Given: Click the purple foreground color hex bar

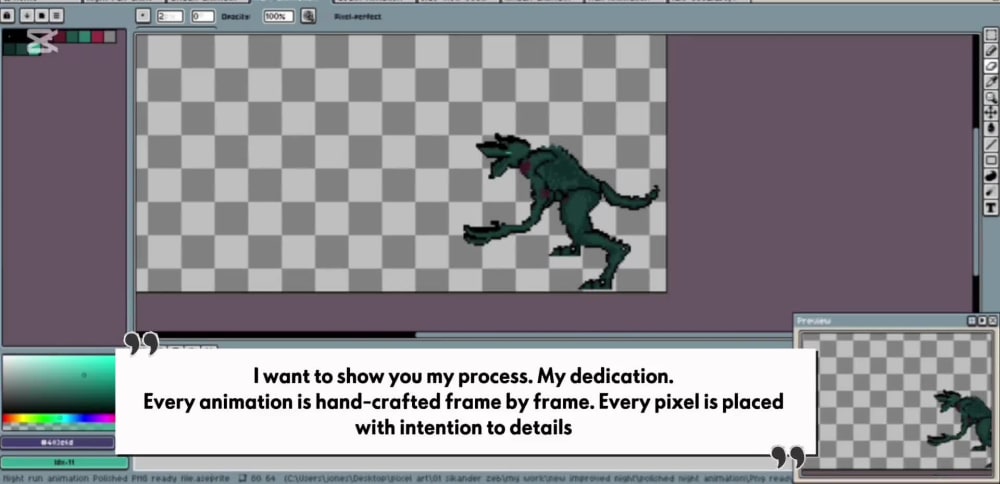Looking at the screenshot, I should pos(58,442).
